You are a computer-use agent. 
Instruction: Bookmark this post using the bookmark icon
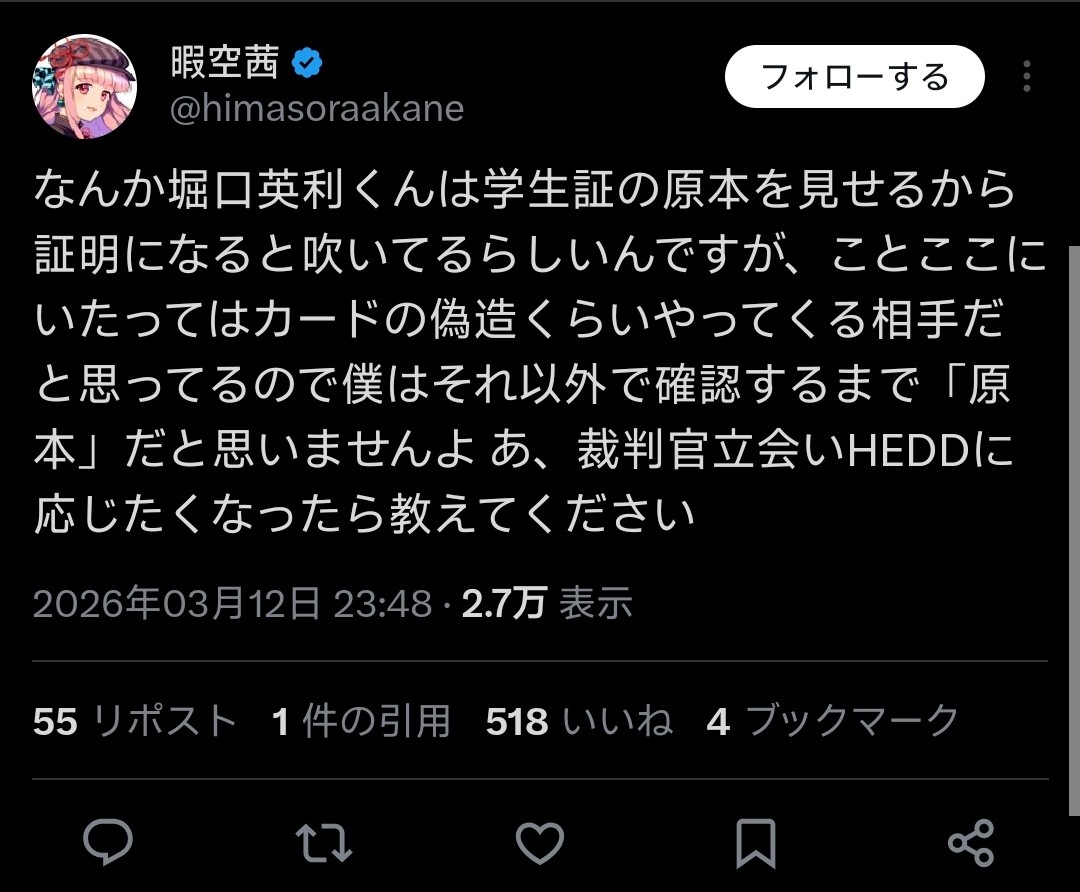pyautogui.click(x=755, y=843)
